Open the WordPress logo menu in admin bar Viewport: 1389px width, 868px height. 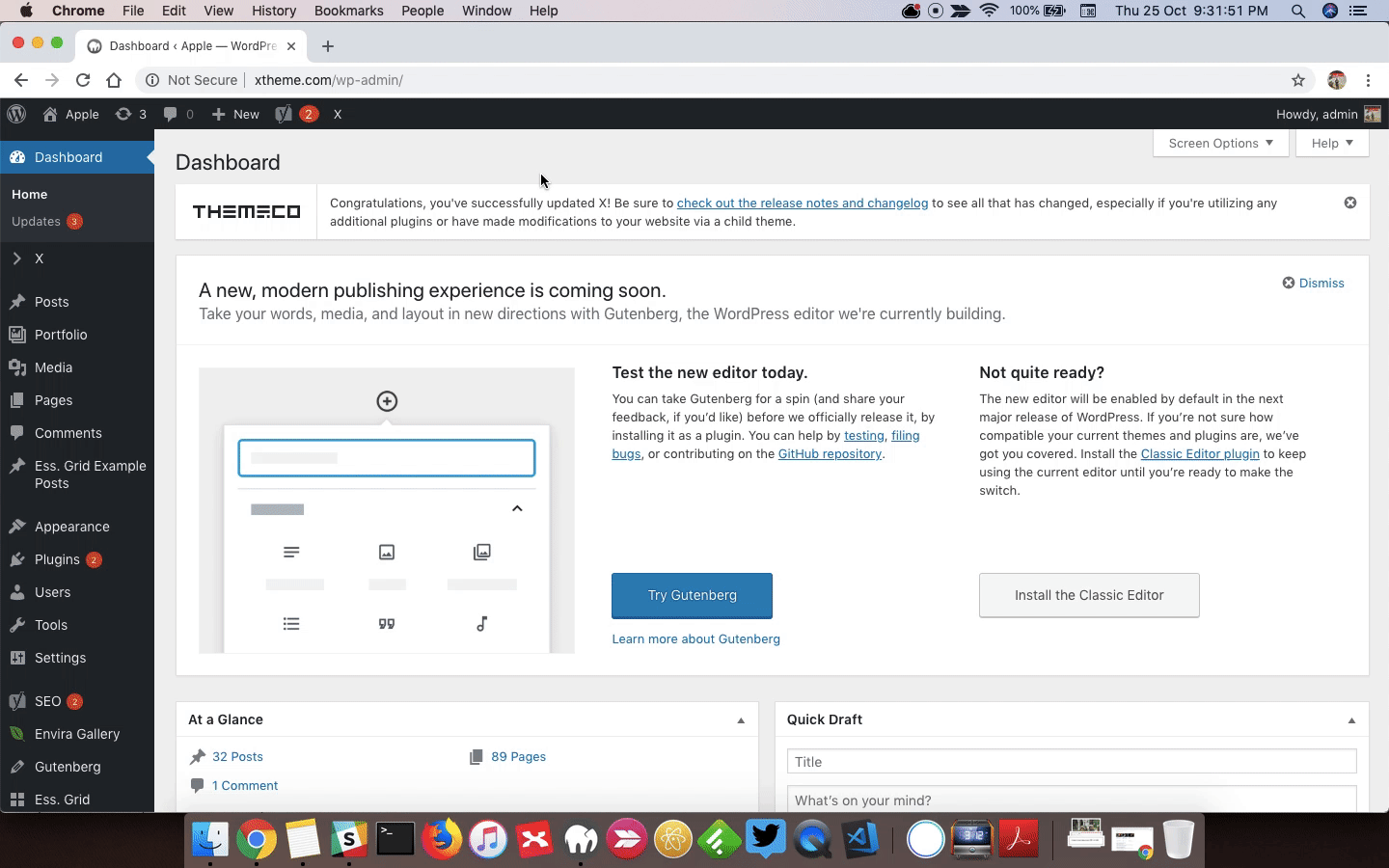point(16,114)
